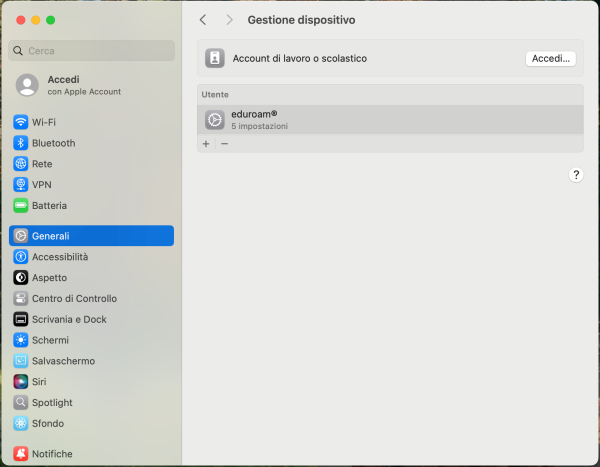Click the Wi-Fi icon in sidebar
The width and height of the screenshot is (600, 467).
tap(21, 122)
